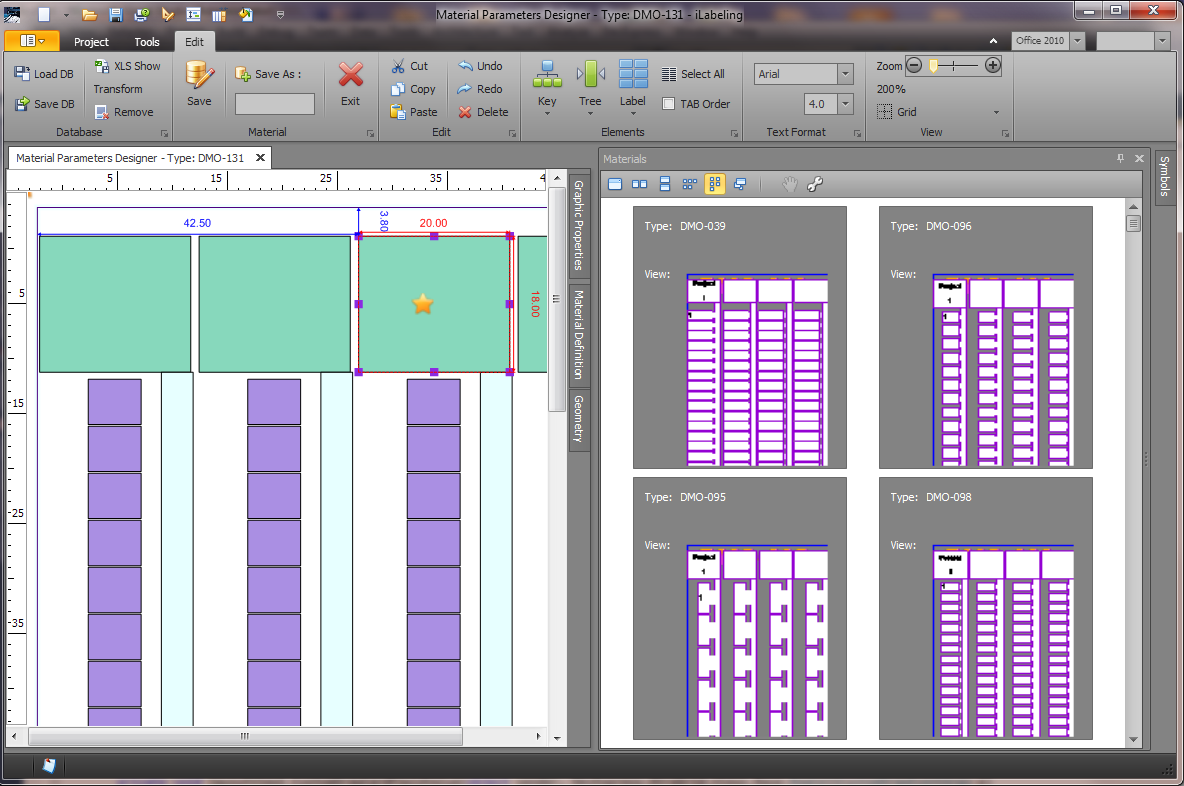Viewport: 1184px width, 786px height.
Task: Select the DMO-098 material thumbnail
Action: [985, 609]
